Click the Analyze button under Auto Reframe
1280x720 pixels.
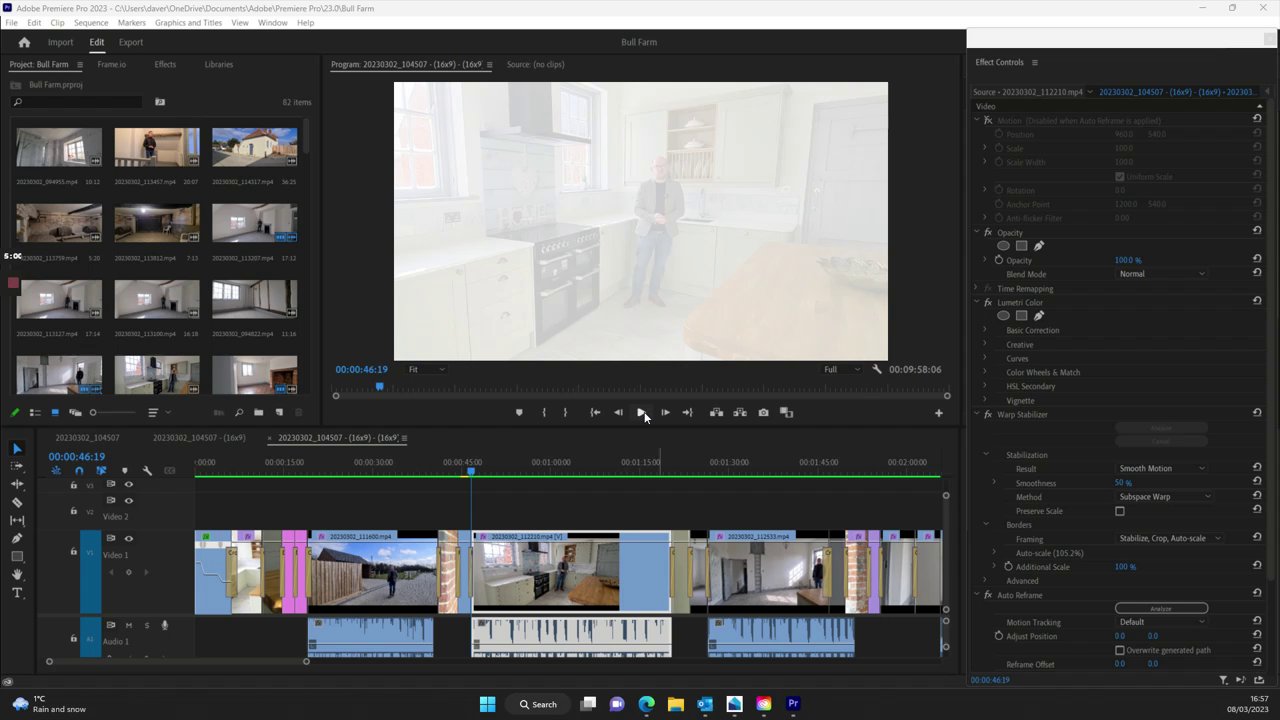(1161, 608)
